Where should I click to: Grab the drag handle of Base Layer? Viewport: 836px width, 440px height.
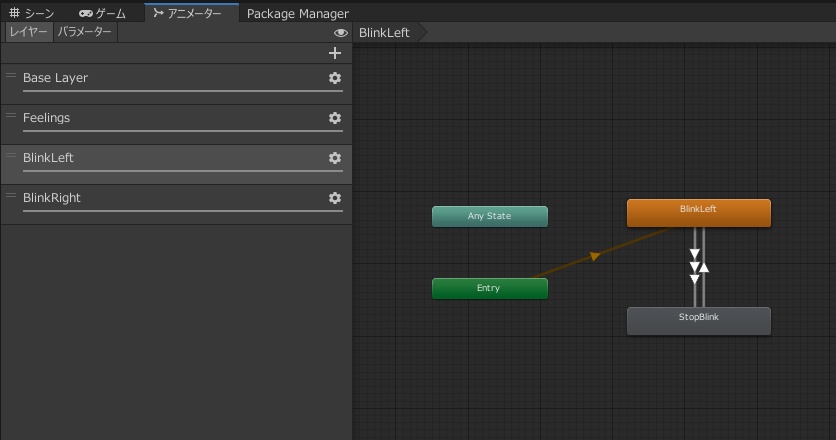(11, 75)
